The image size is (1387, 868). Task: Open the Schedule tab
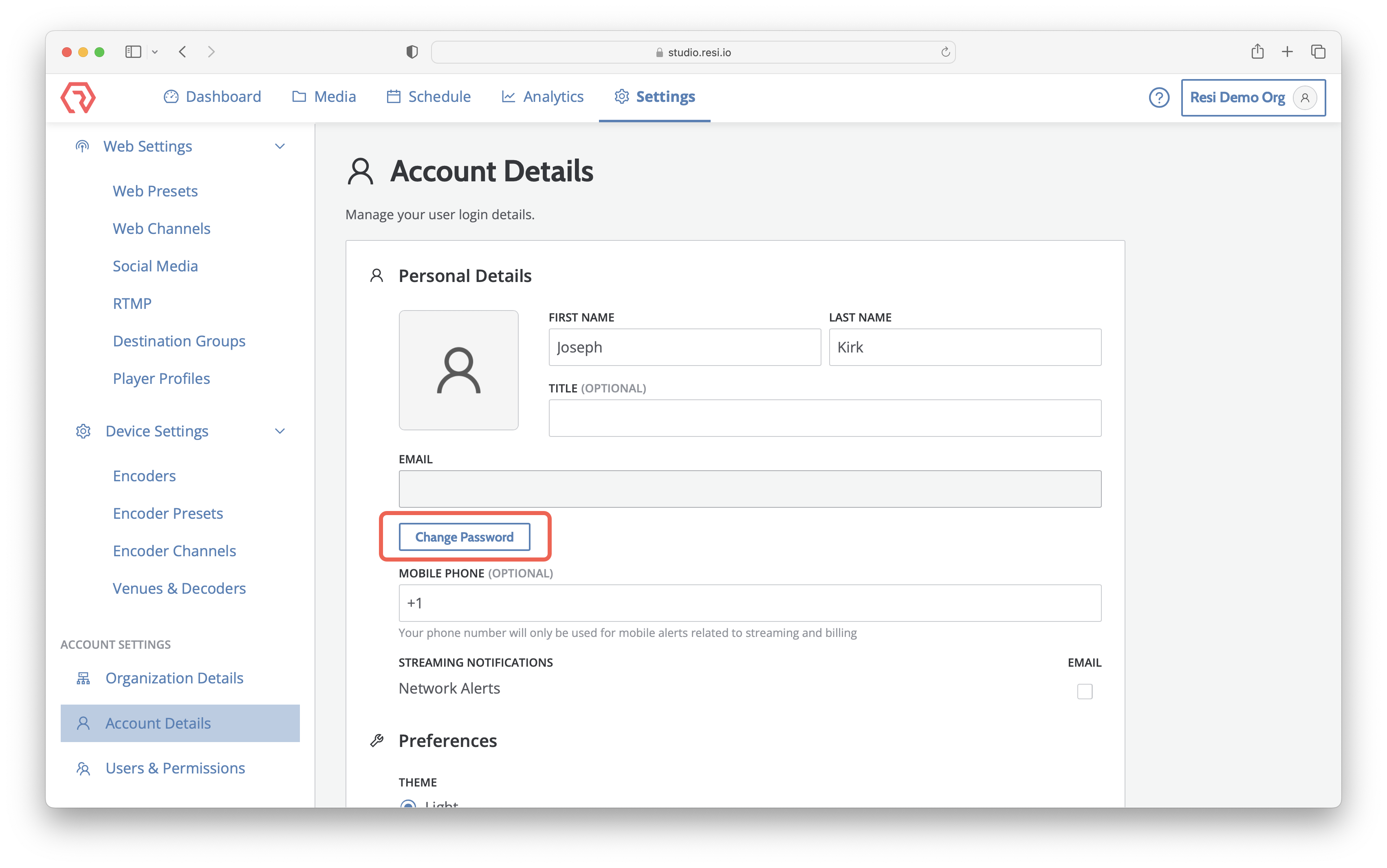429,97
